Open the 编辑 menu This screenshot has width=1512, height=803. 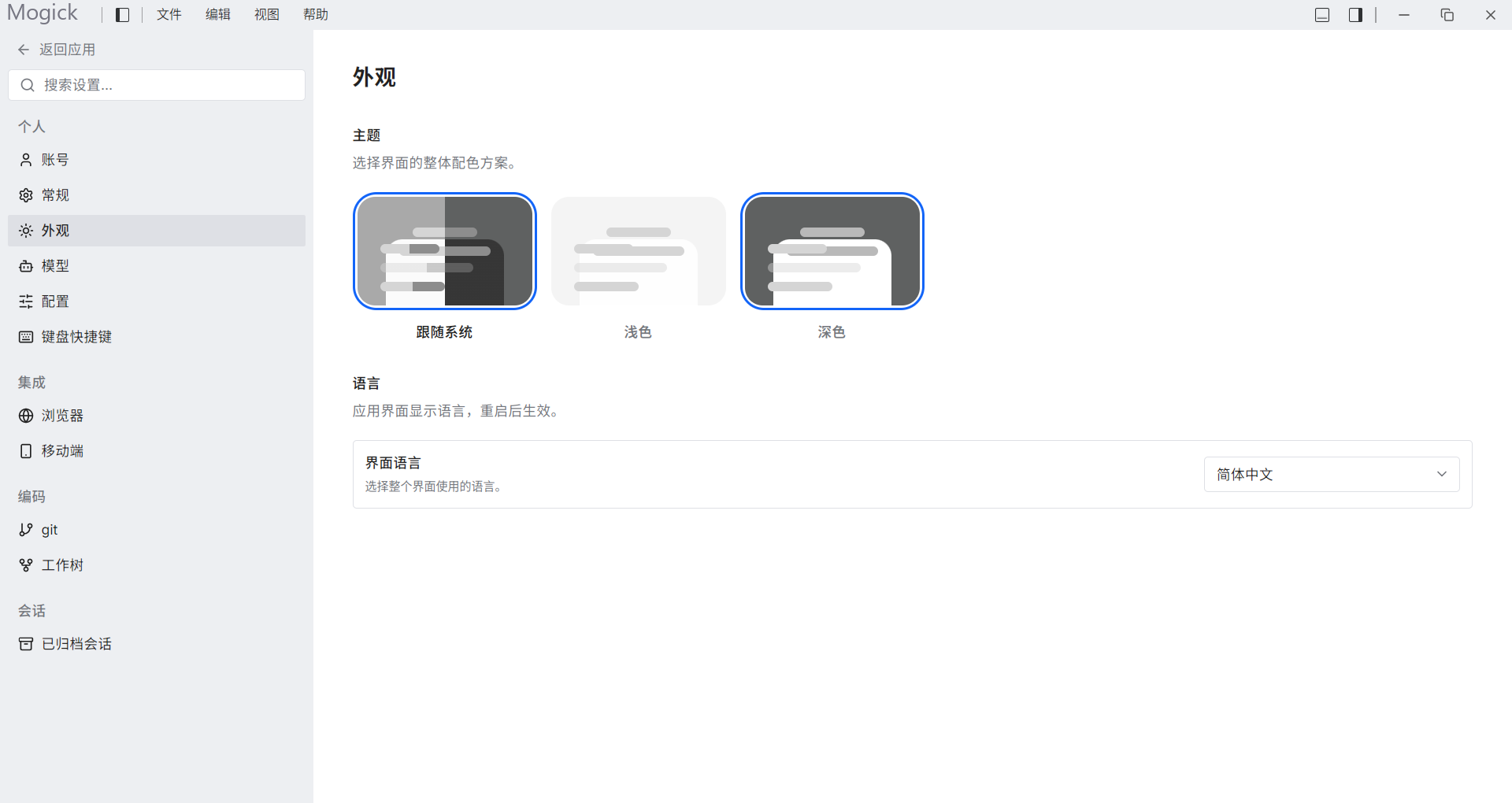pyautogui.click(x=218, y=15)
